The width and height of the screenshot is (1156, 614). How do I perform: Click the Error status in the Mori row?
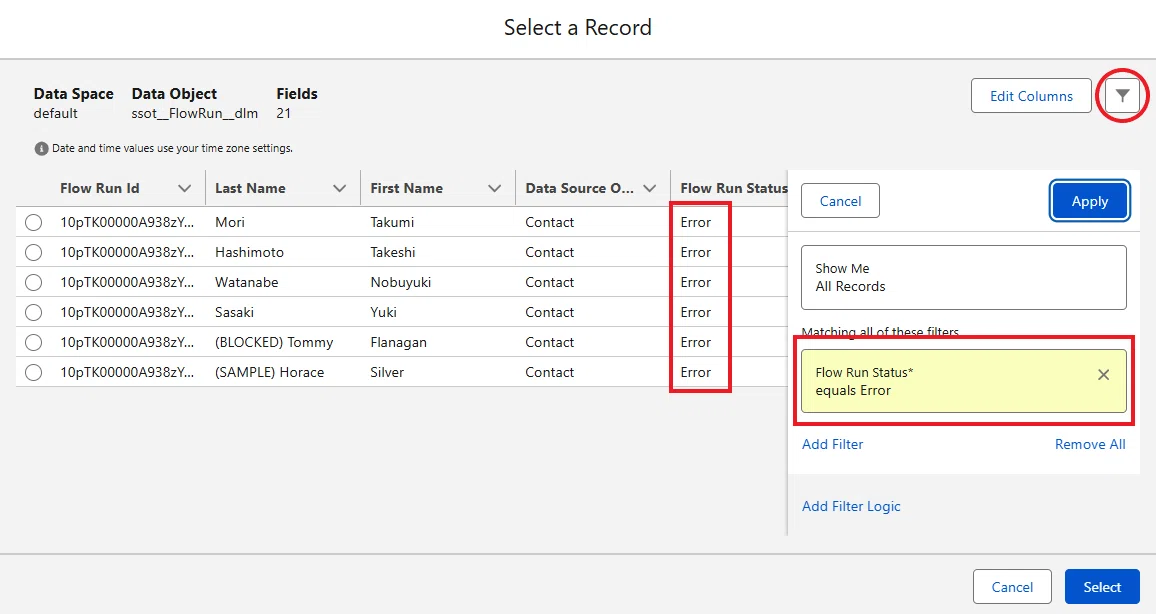[695, 222]
